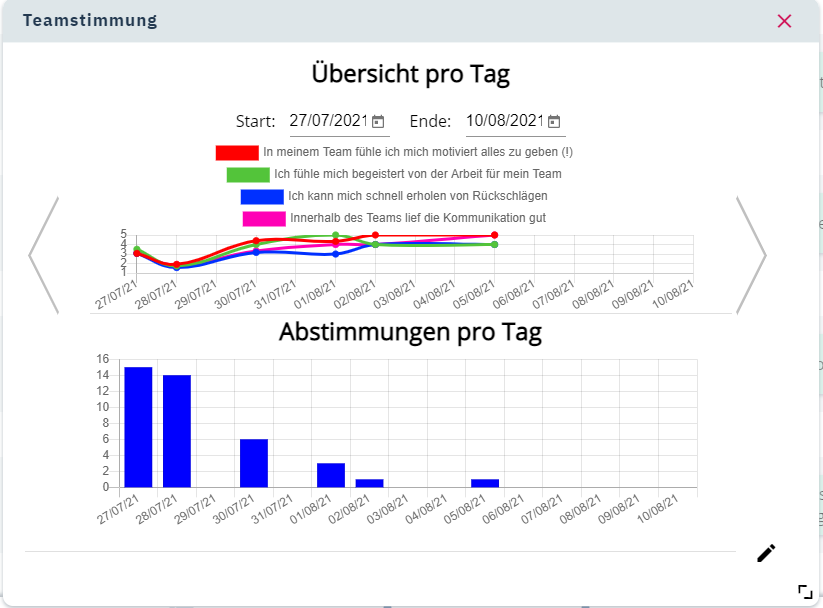Go to next chart with right arrow
This screenshot has height=608, width=823.
(752, 256)
